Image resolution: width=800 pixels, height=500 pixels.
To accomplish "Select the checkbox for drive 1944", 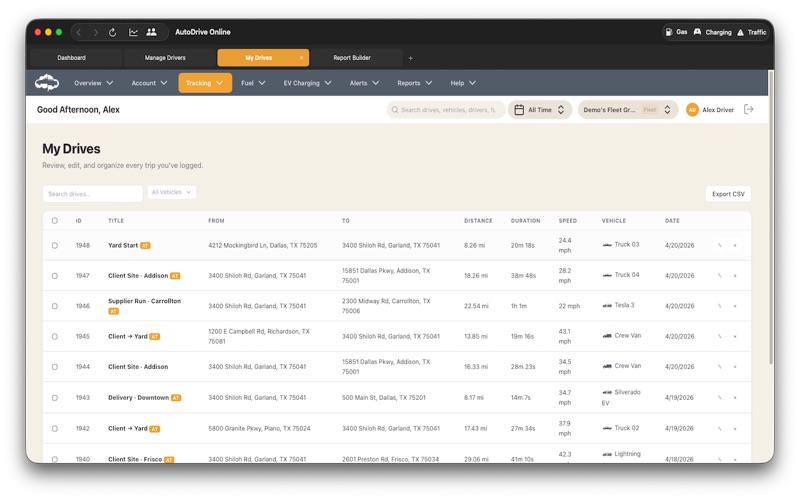I will click(x=55, y=367).
